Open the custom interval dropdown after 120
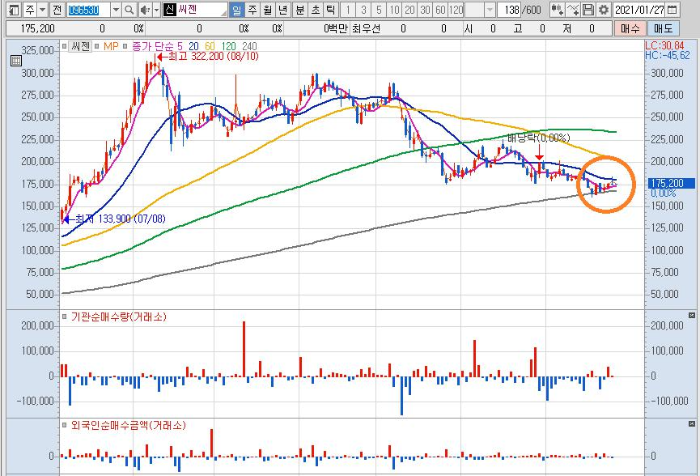This screenshot has height=476, width=700. tap(490, 9)
